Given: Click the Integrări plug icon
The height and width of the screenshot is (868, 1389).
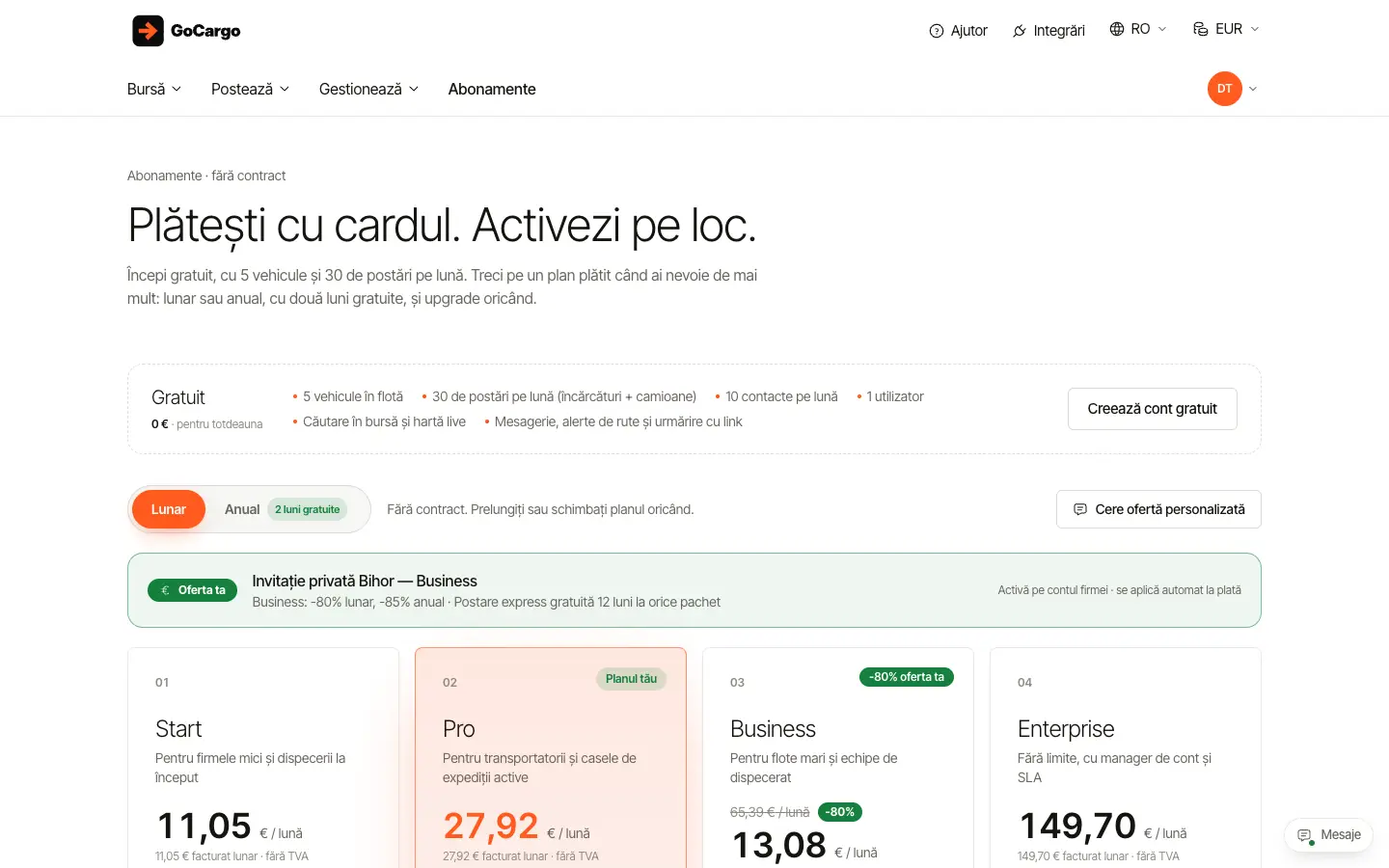Looking at the screenshot, I should tap(1020, 31).
